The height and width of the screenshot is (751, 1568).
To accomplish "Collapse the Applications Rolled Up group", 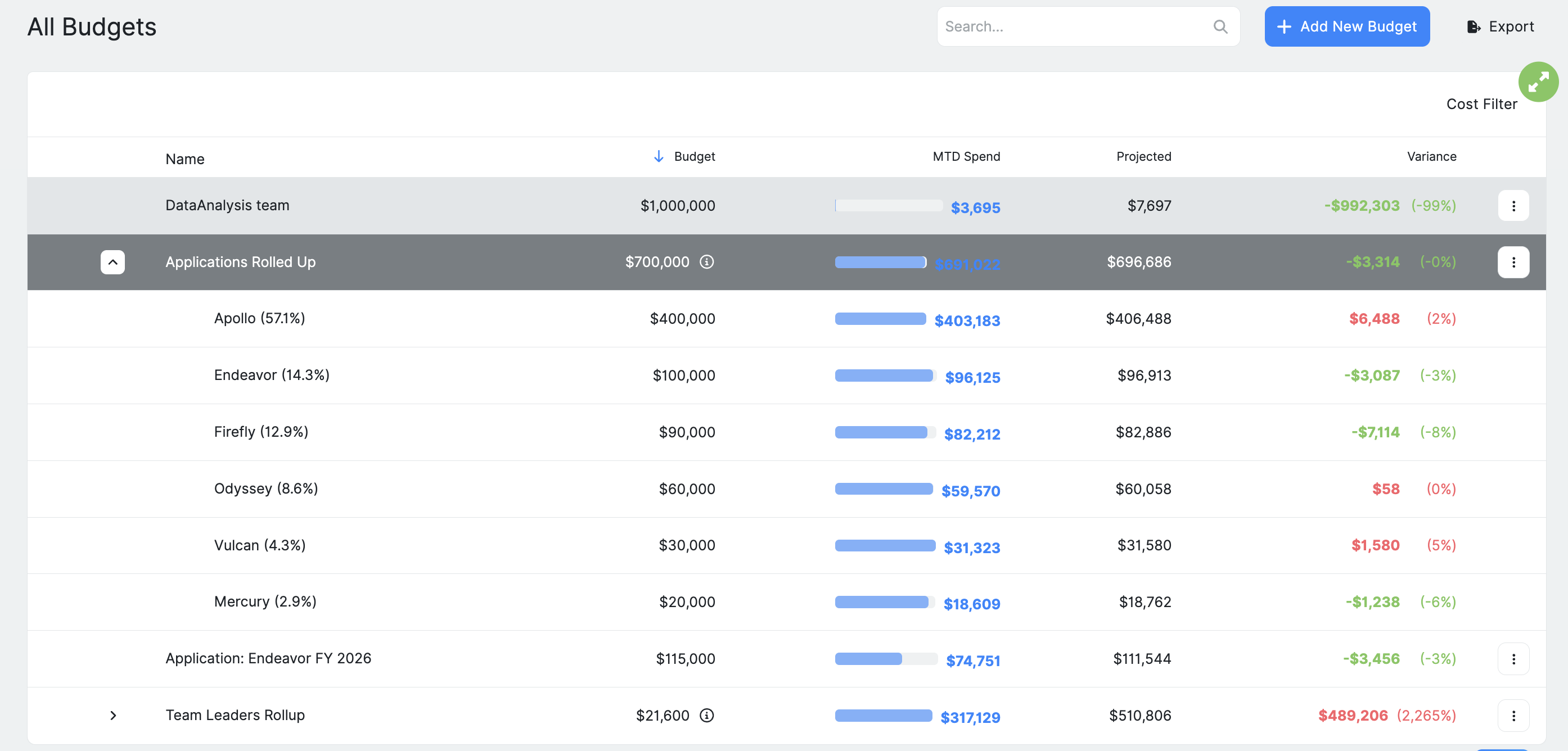I will (112, 263).
